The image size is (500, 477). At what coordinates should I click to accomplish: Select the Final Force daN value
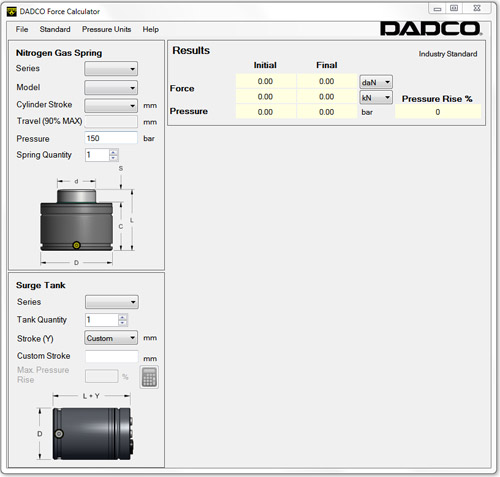click(x=327, y=81)
